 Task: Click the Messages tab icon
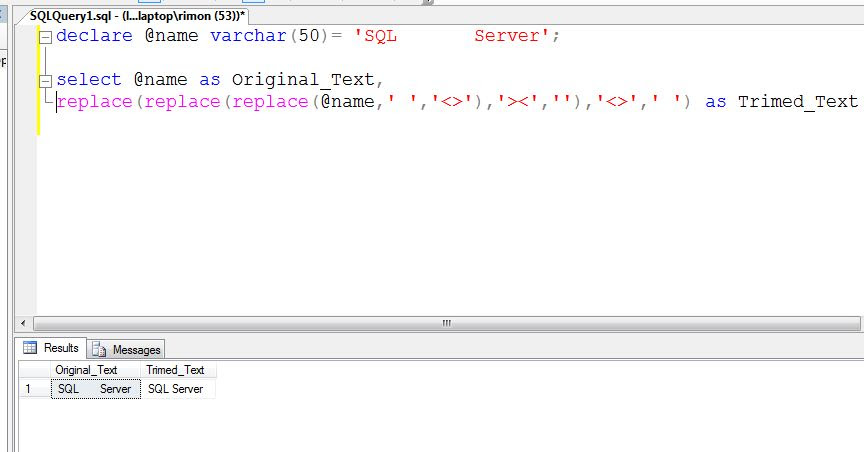coord(99,349)
